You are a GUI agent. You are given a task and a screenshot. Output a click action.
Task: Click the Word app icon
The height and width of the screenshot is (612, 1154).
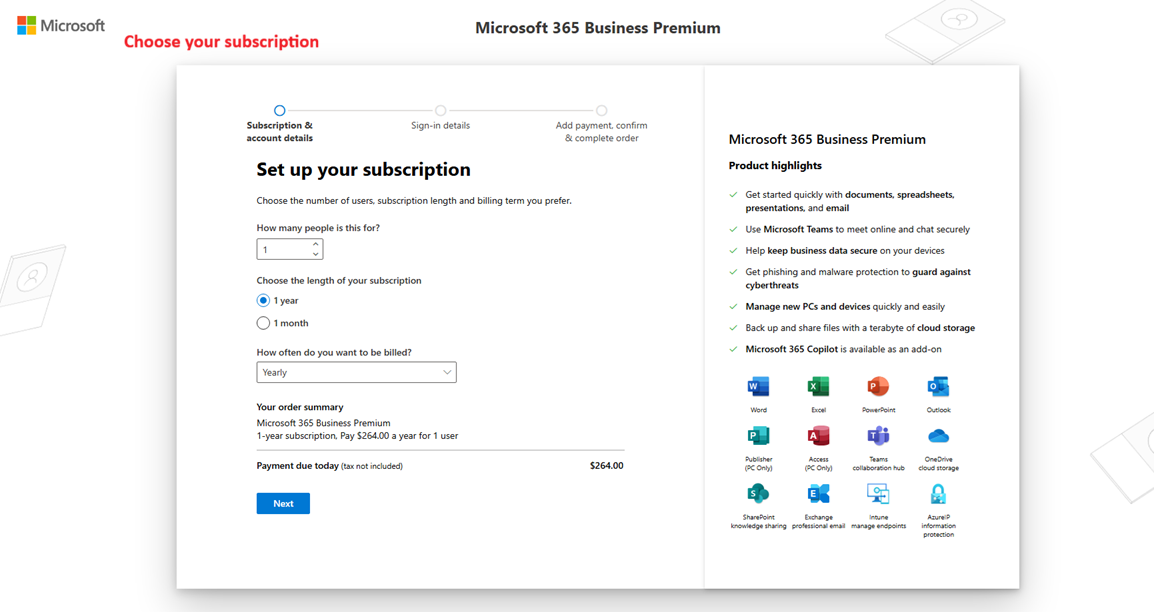point(758,386)
